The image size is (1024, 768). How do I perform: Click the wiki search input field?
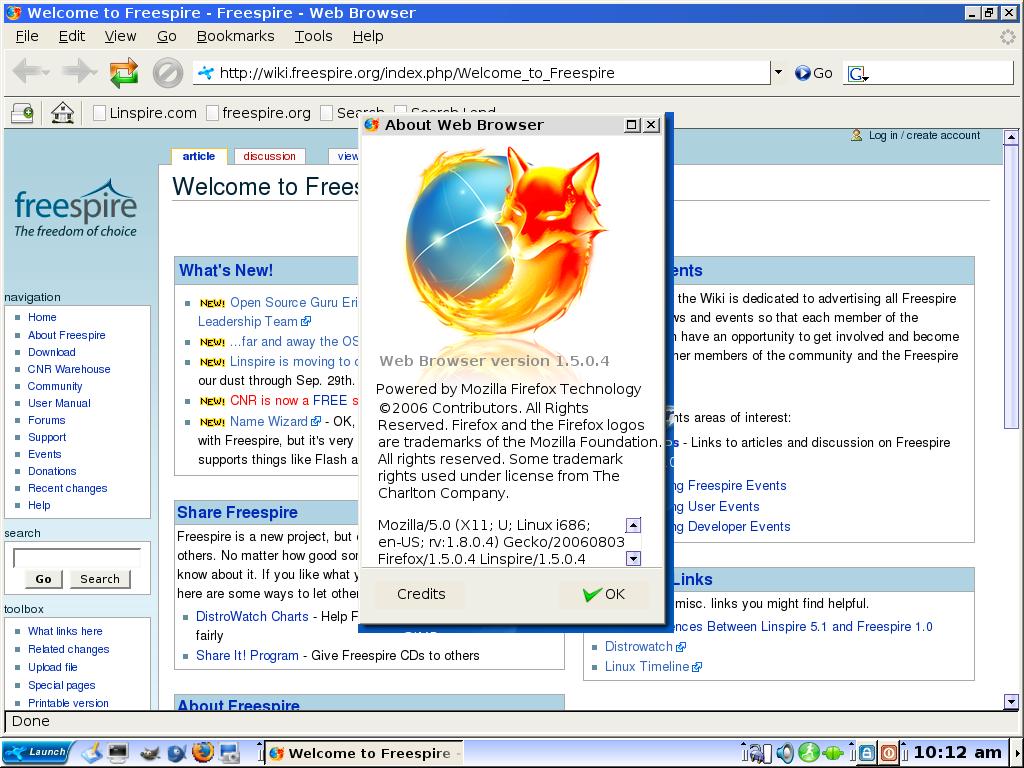point(76,558)
